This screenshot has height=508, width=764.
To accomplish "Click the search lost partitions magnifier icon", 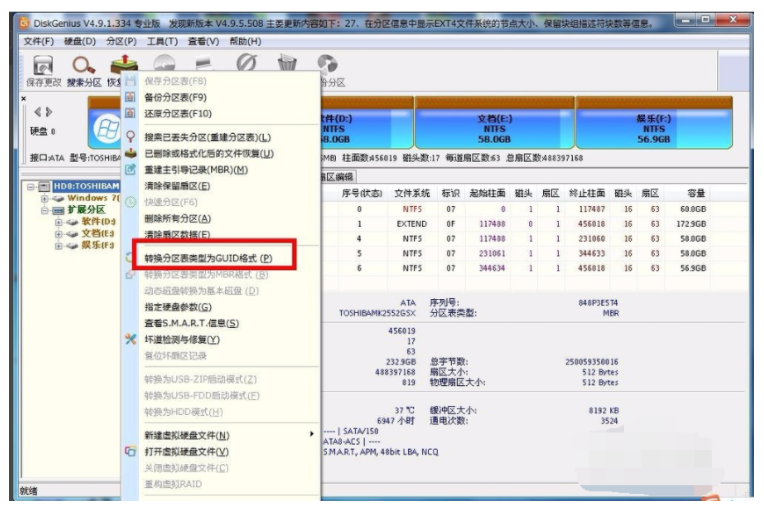I will [x=130, y=137].
